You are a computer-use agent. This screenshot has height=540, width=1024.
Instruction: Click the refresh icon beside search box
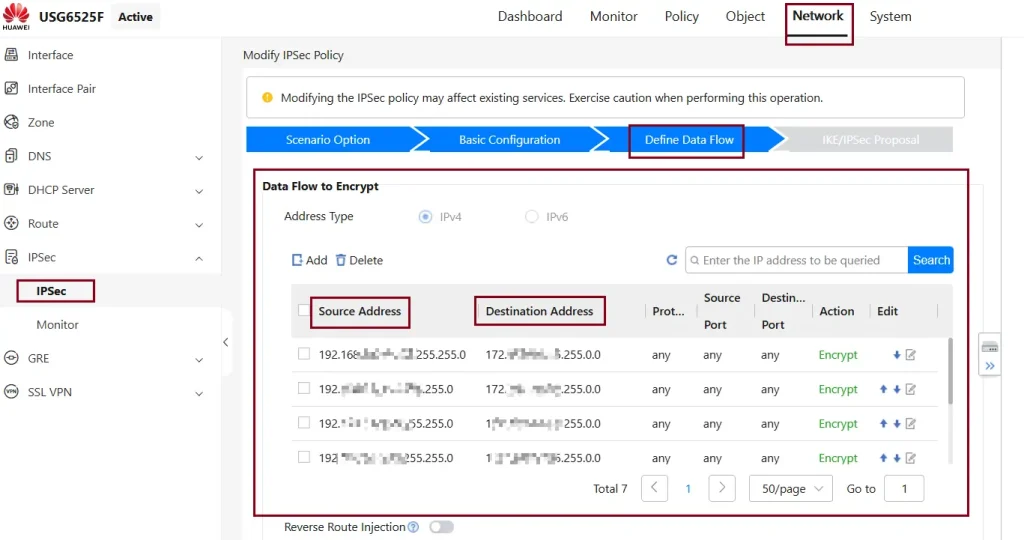(671, 260)
